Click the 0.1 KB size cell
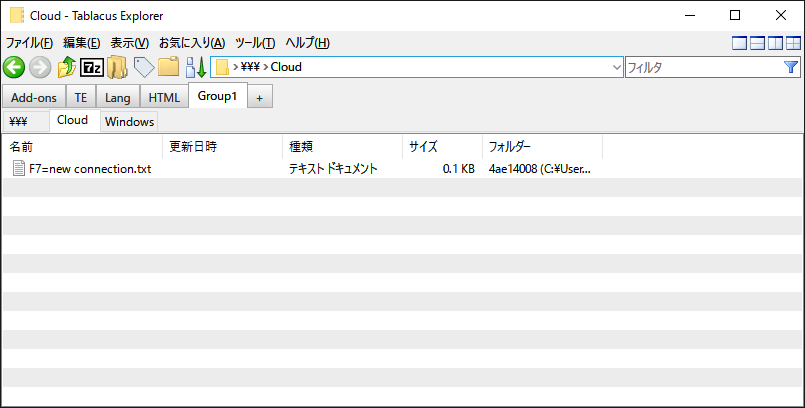Screen dimensions: 805x408 click(458, 169)
